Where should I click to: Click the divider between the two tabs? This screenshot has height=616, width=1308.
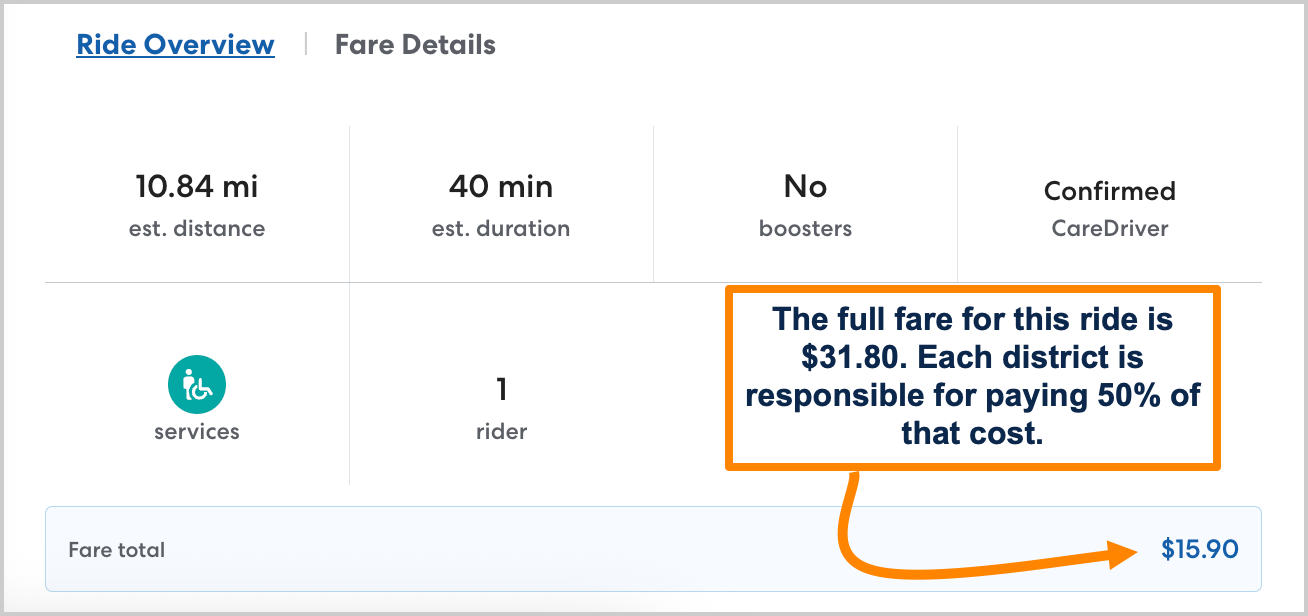pyautogui.click(x=305, y=45)
